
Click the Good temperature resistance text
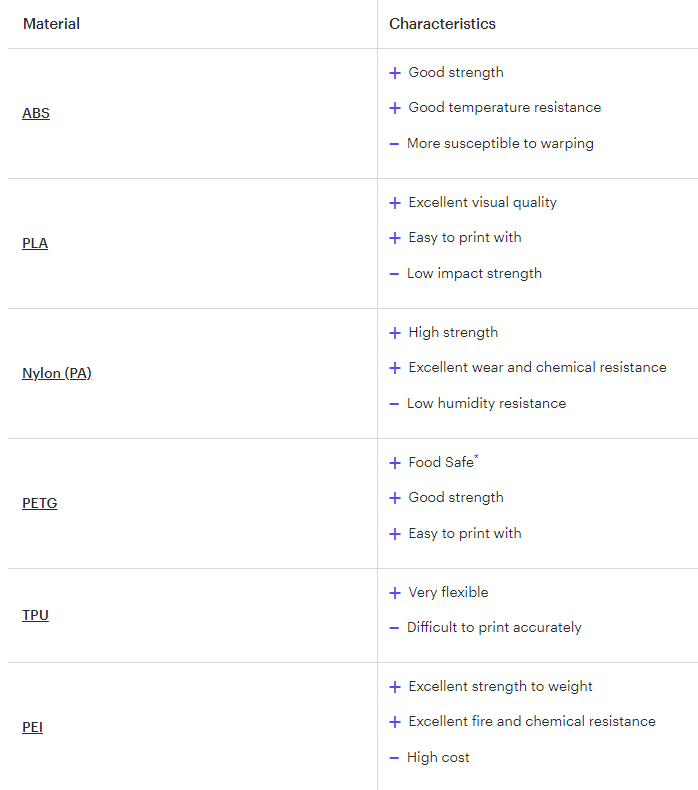(x=504, y=107)
